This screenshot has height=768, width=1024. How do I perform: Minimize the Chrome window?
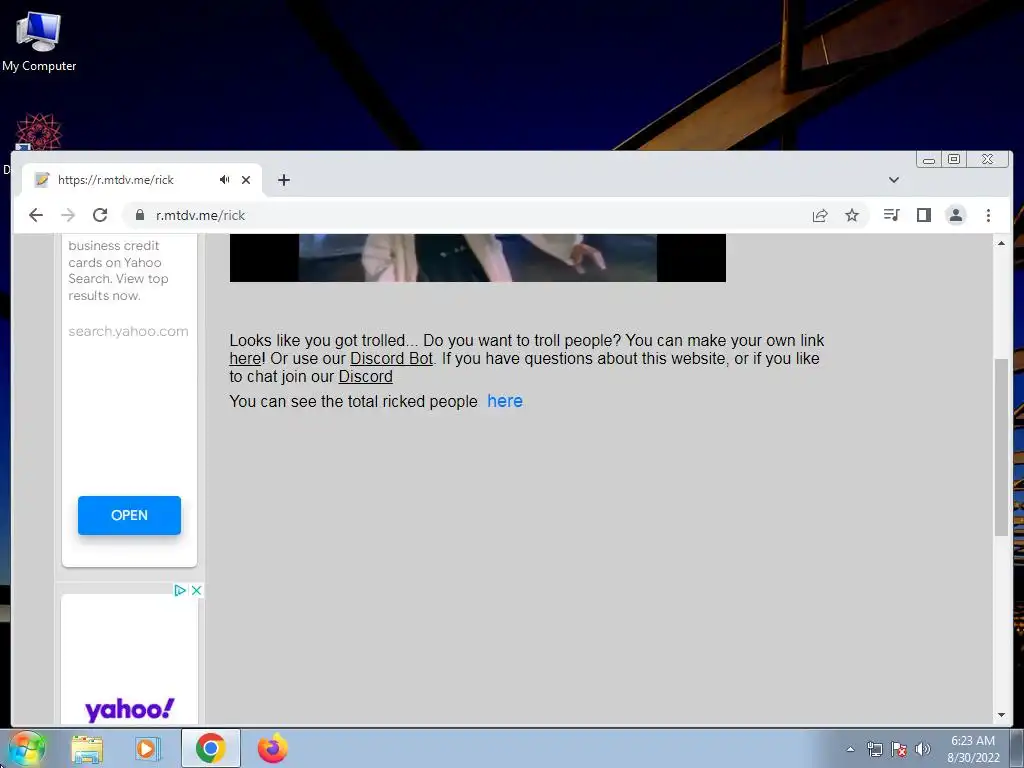tap(929, 159)
